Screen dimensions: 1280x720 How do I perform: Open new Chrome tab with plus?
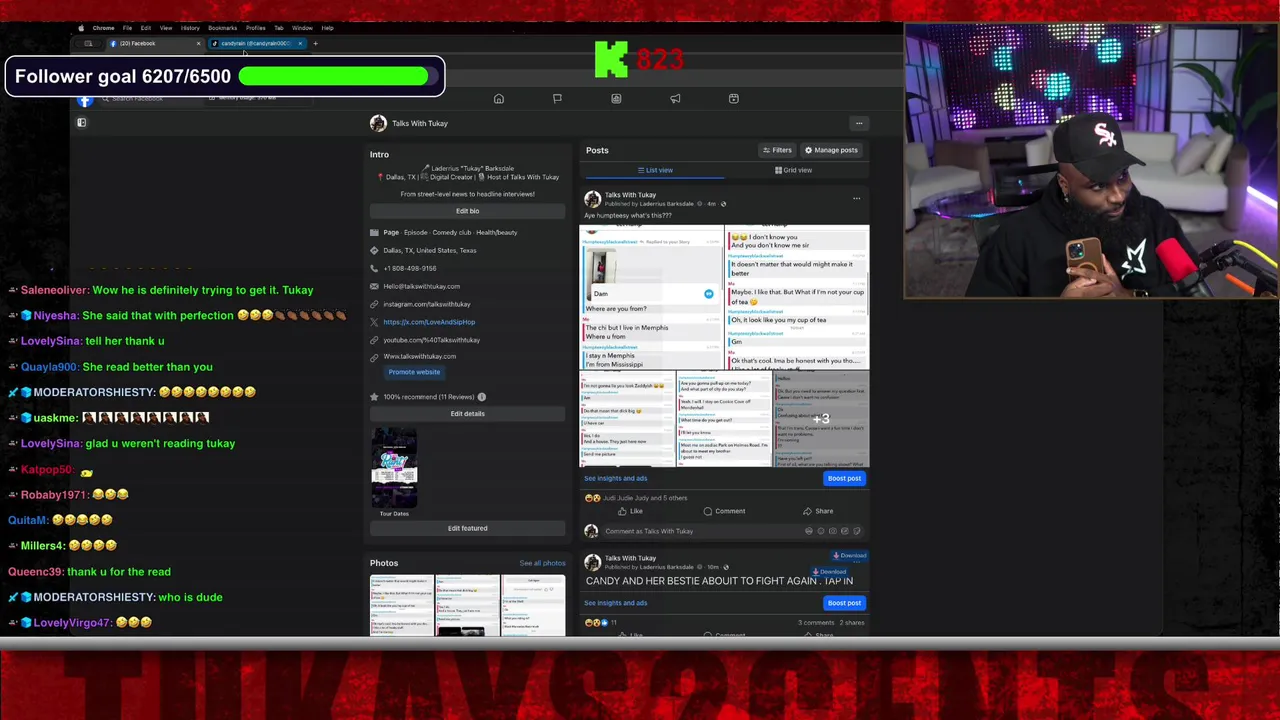coord(315,43)
